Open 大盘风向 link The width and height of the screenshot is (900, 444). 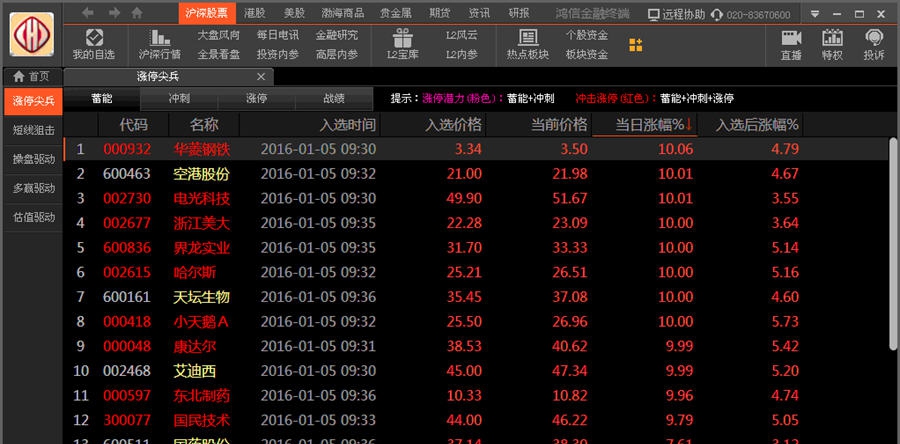(x=219, y=35)
